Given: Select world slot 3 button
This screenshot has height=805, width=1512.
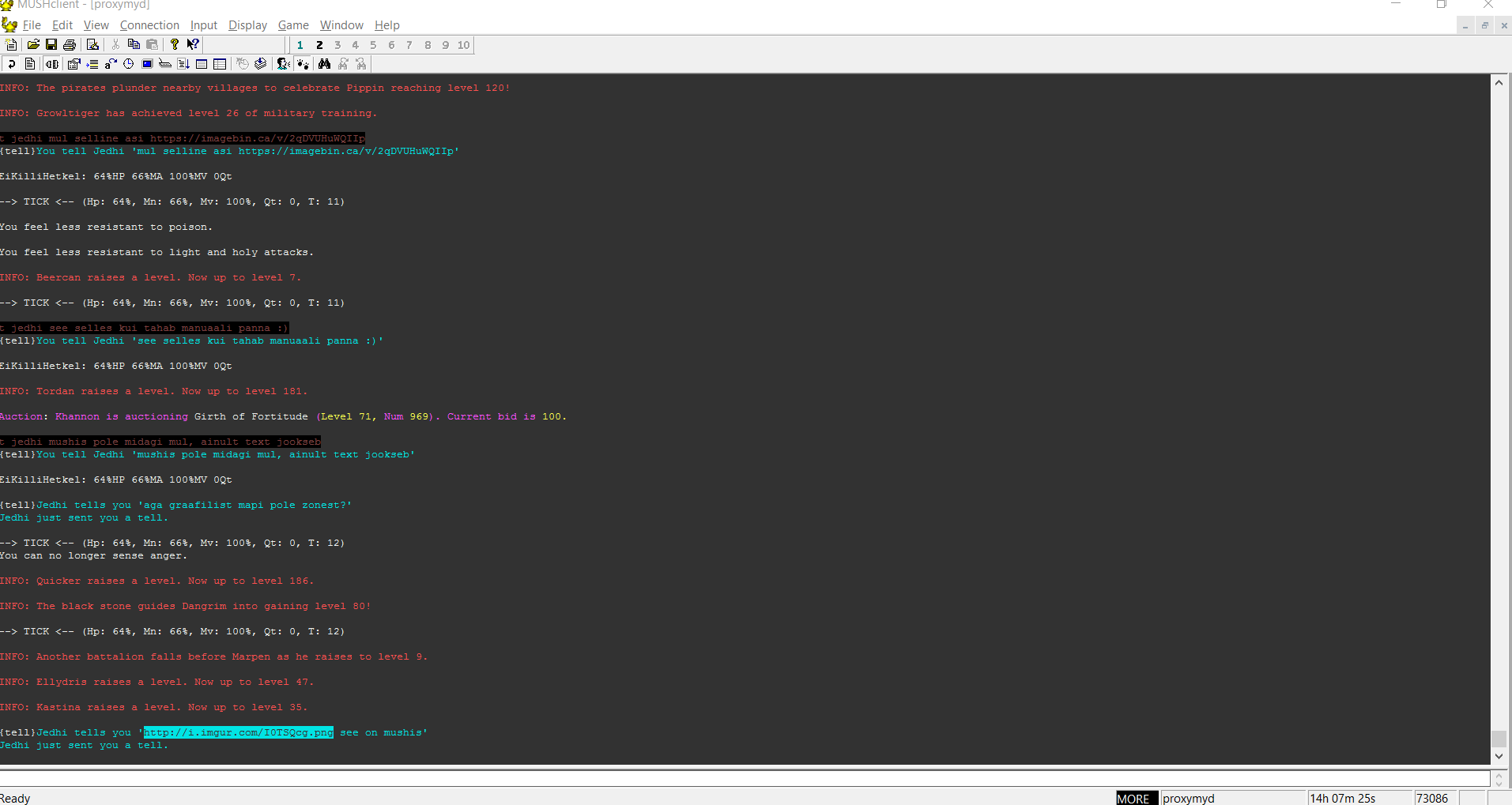Looking at the screenshot, I should (337, 45).
